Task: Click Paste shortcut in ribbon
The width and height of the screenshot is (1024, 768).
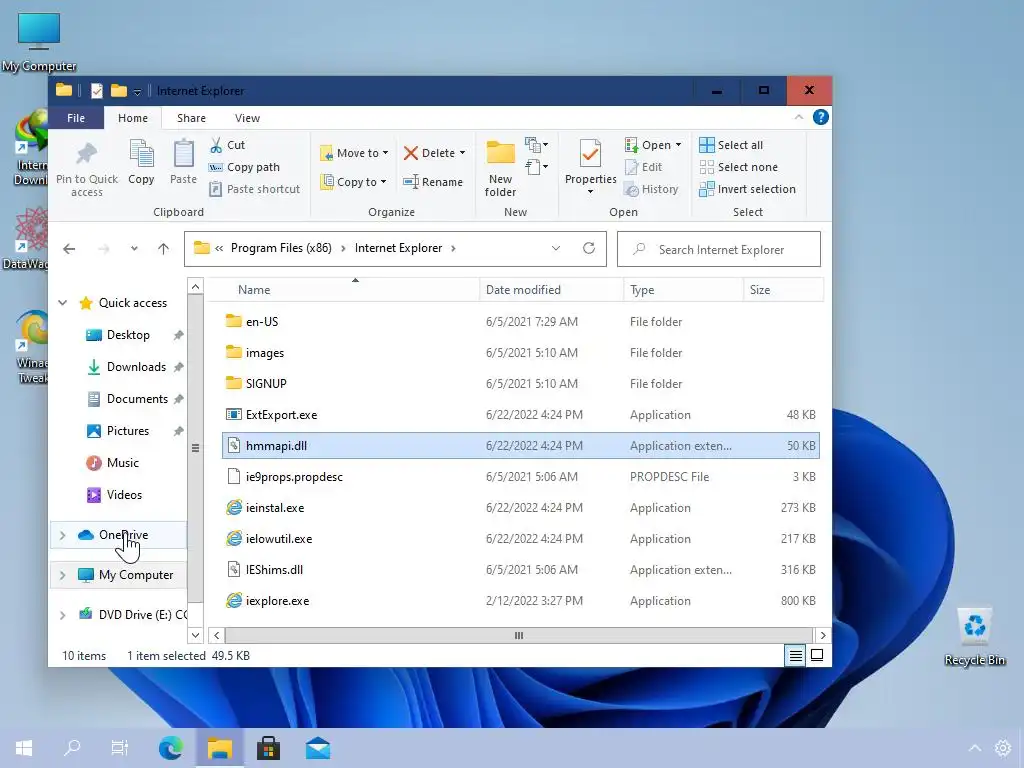Action: pyautogui.click(x=254, y=189)
